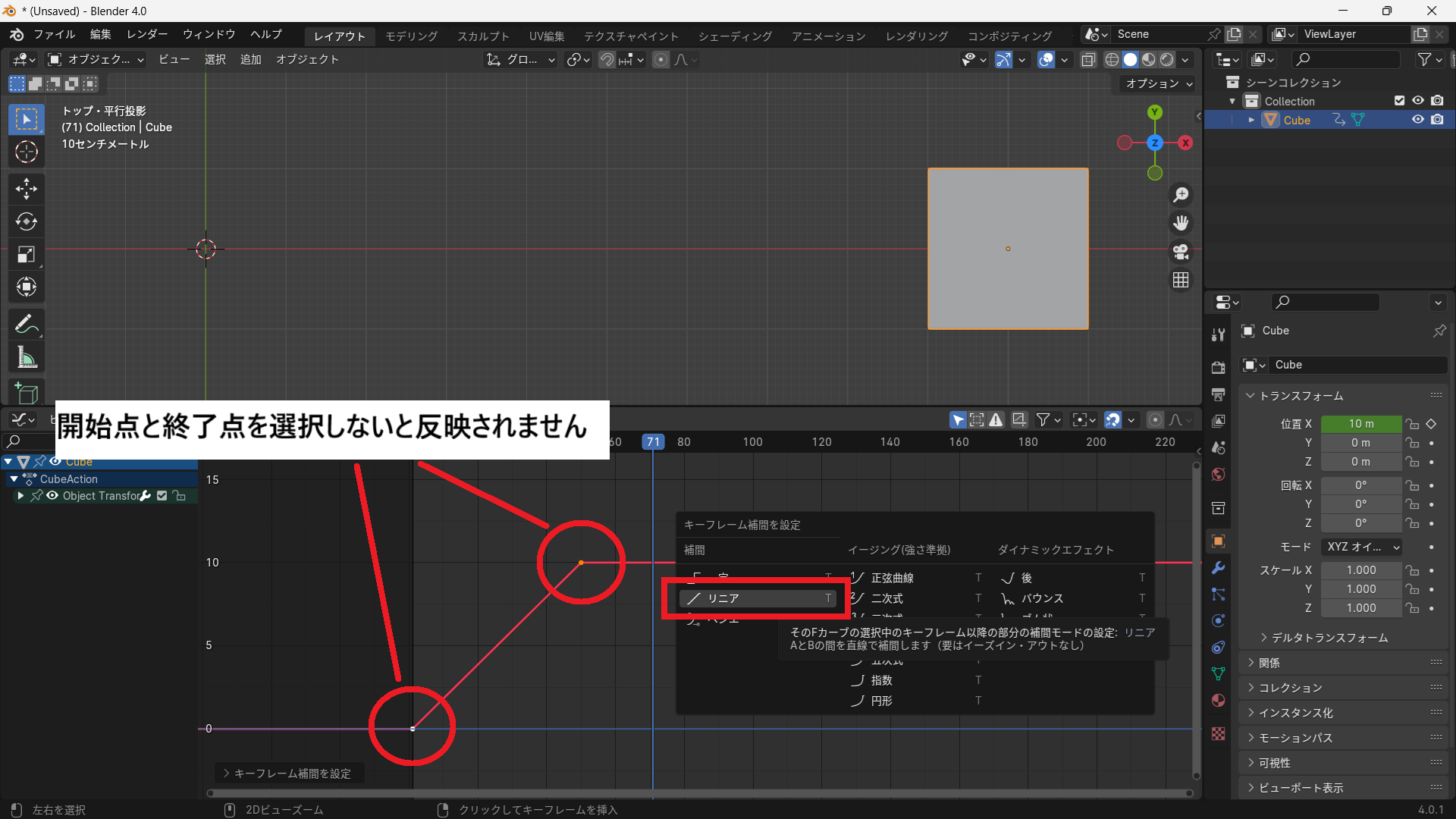The width and height of the screenshot is (1456, 819).
Task: Click the 位置 X value field
Action: [1360, 424]
